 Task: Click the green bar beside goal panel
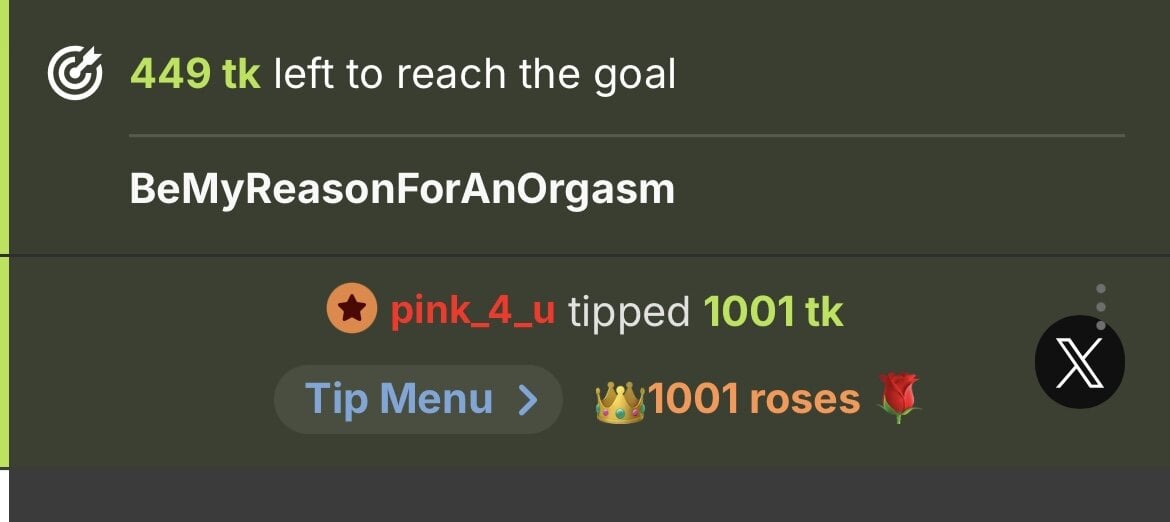click(x=4, y=127)
